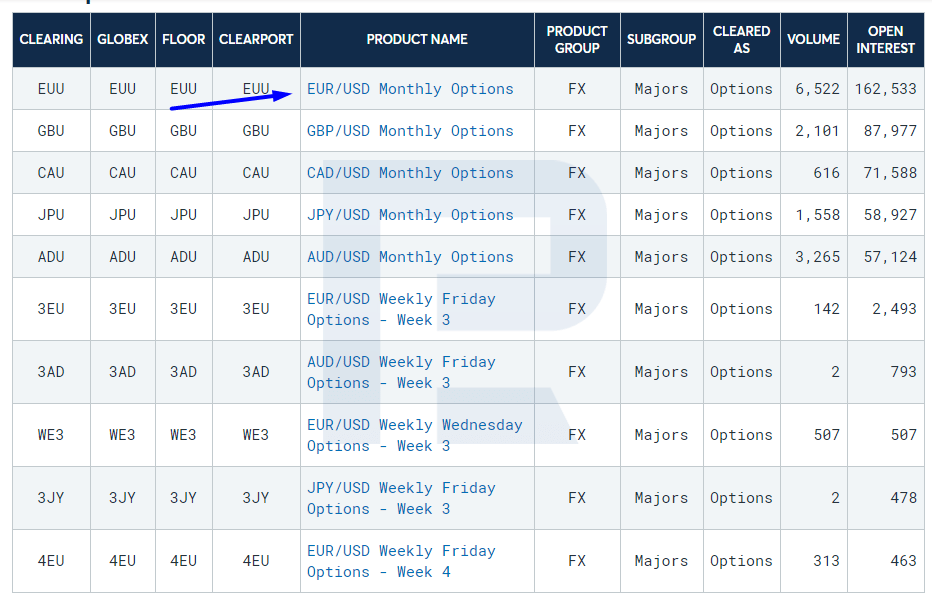Open GBP/USD Monthly Options product link
932x606 pixels.
(410, 131)
